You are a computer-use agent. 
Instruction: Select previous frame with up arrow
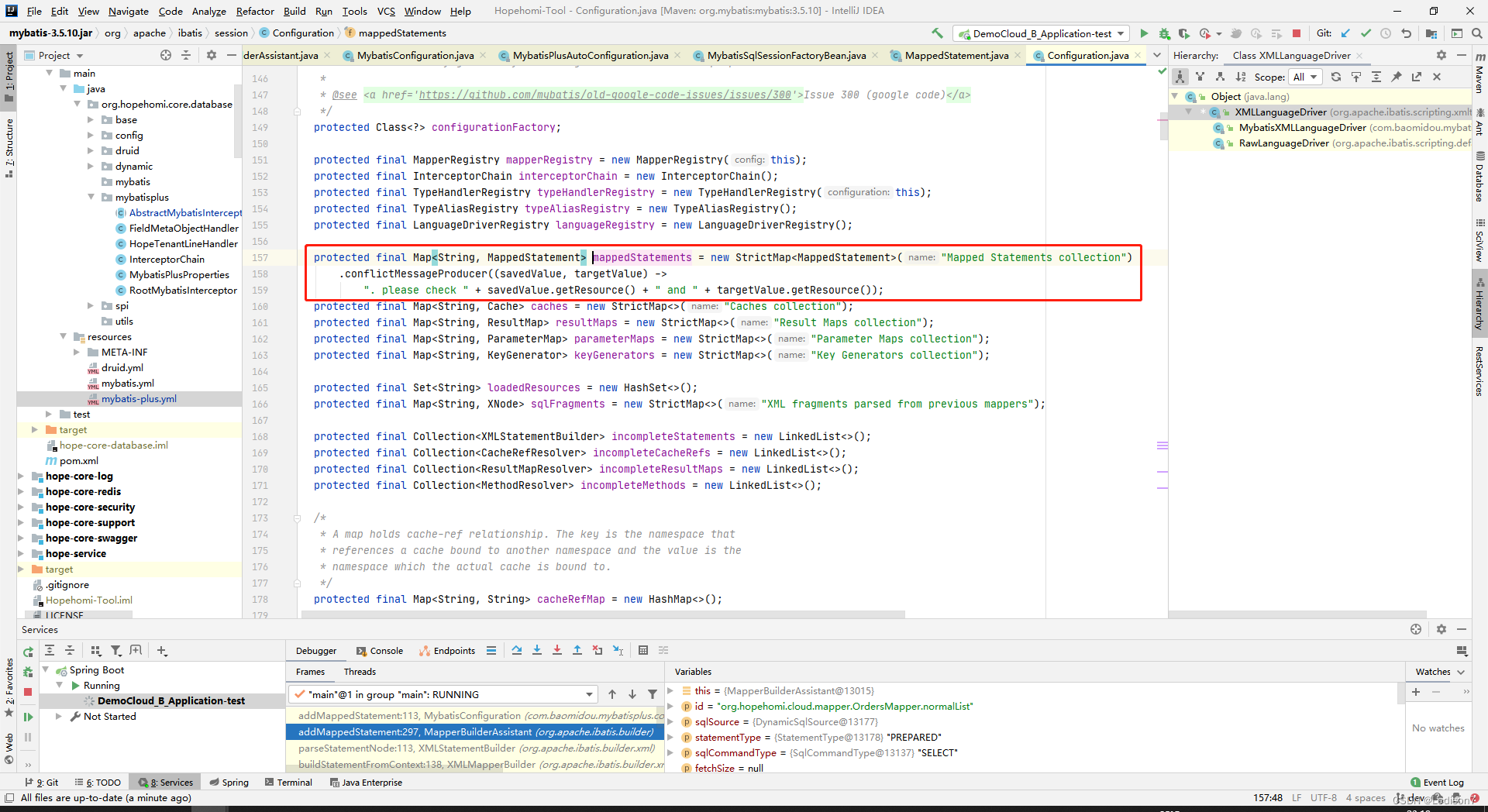click(612, 694)
